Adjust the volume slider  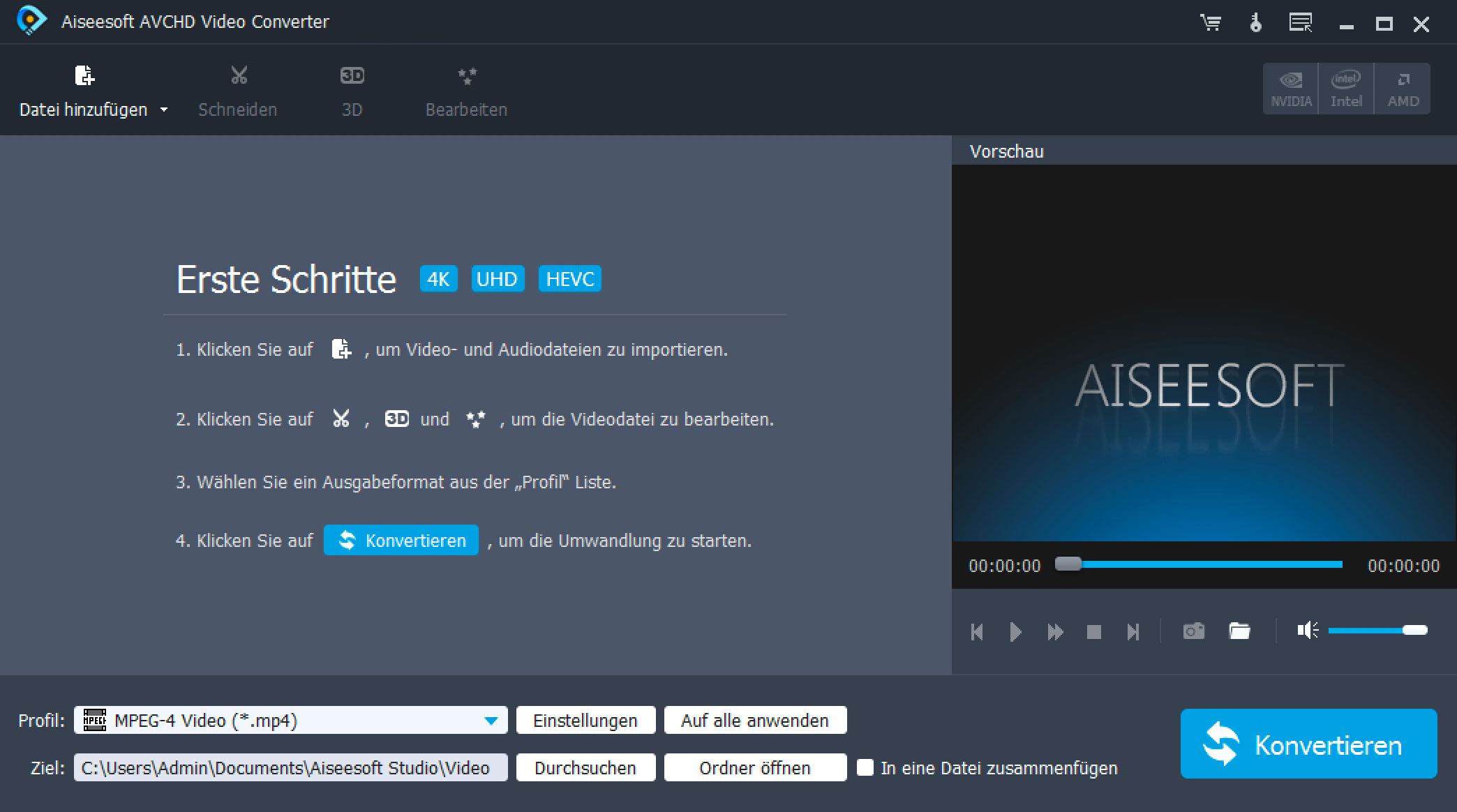(x=1378, y=631)
